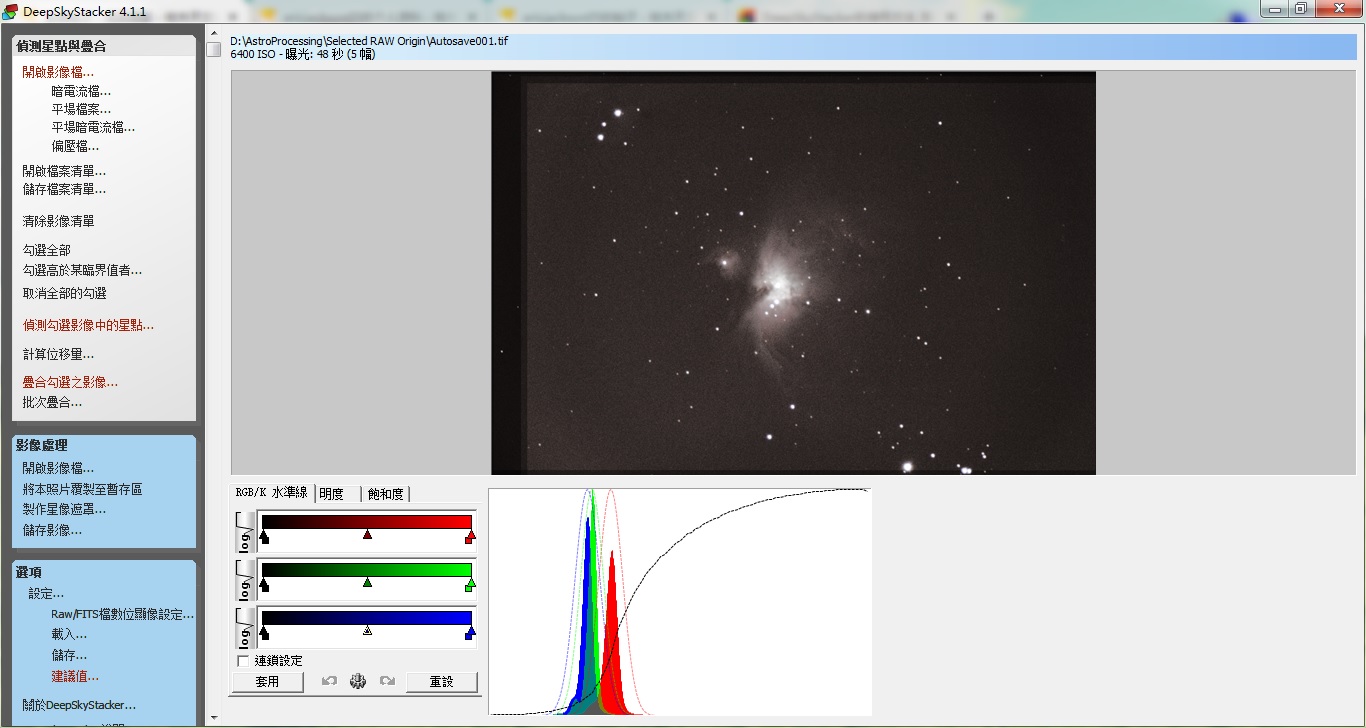Select the green channel midtone triangle marker

[367, 583]
